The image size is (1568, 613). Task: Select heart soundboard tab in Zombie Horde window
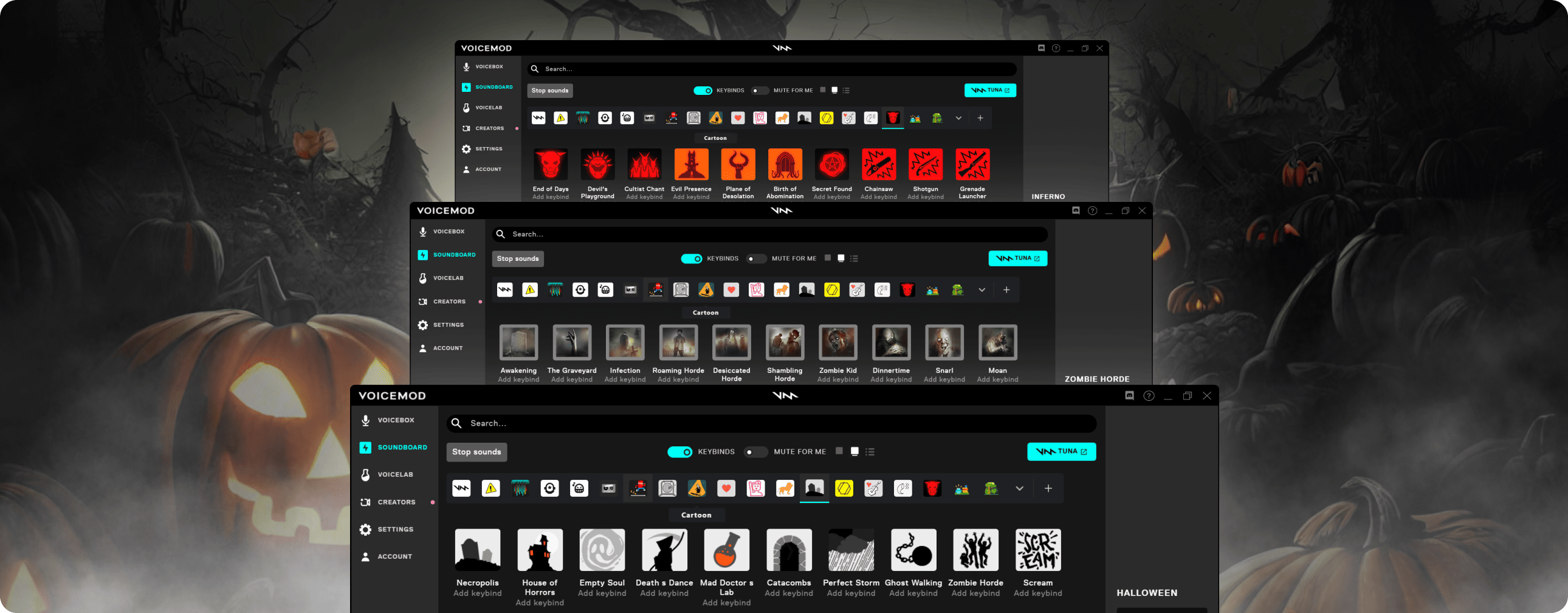(x=732, y=290)
